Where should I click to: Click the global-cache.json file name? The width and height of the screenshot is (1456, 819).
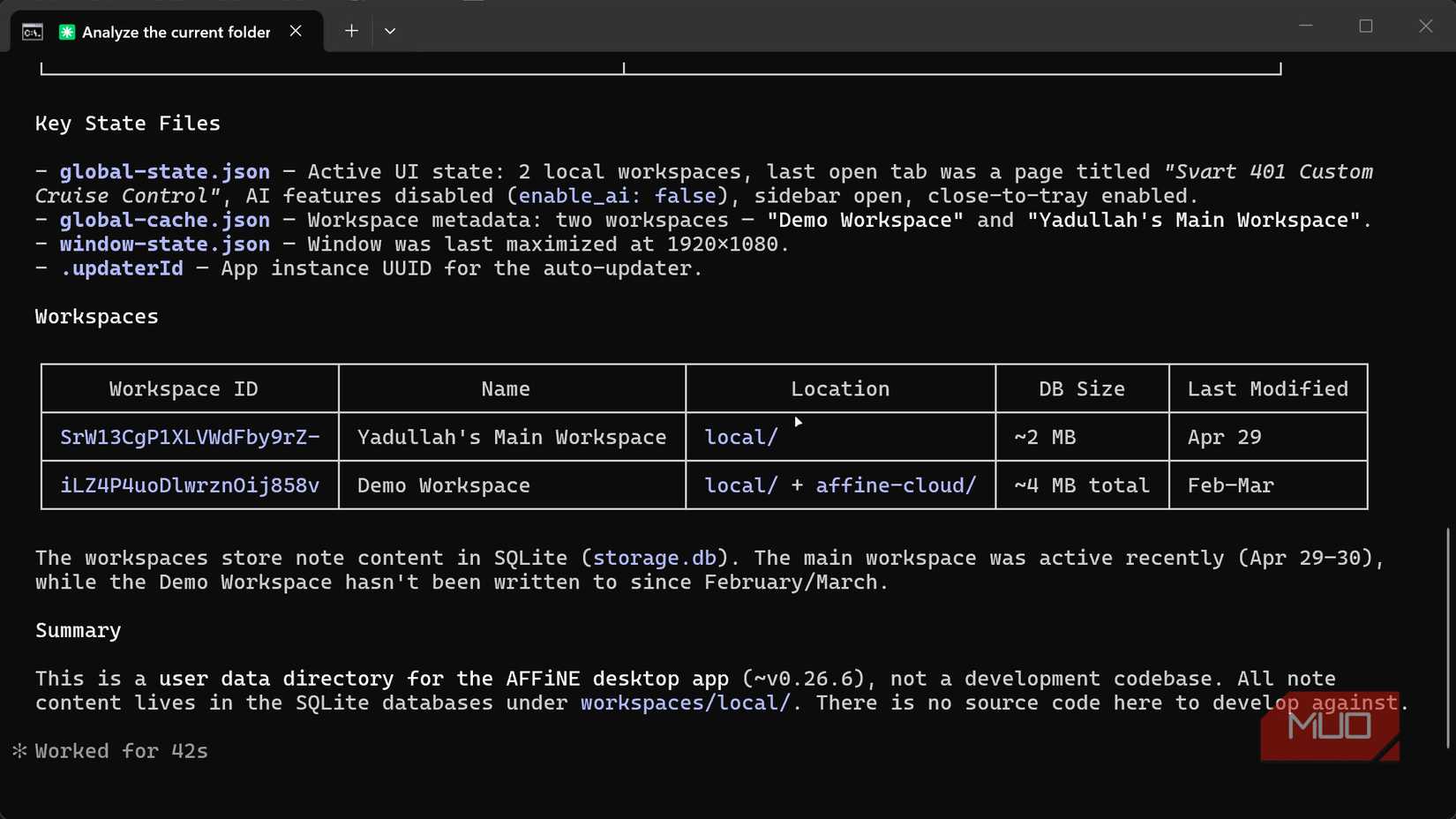pyautogui.click(x=165, y=221)
